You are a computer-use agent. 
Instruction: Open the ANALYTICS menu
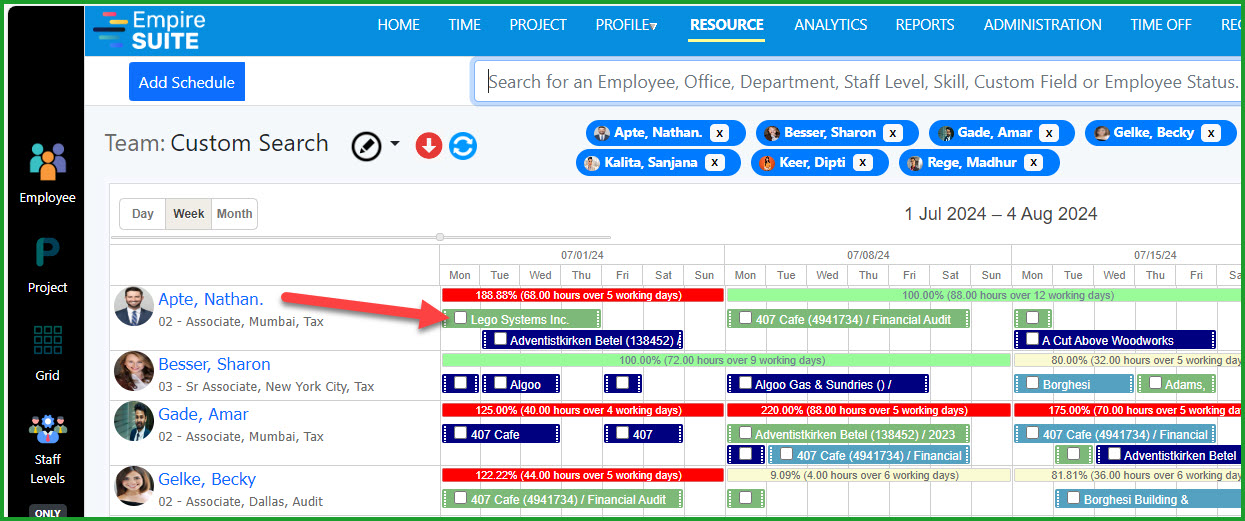tap(831, 25)
